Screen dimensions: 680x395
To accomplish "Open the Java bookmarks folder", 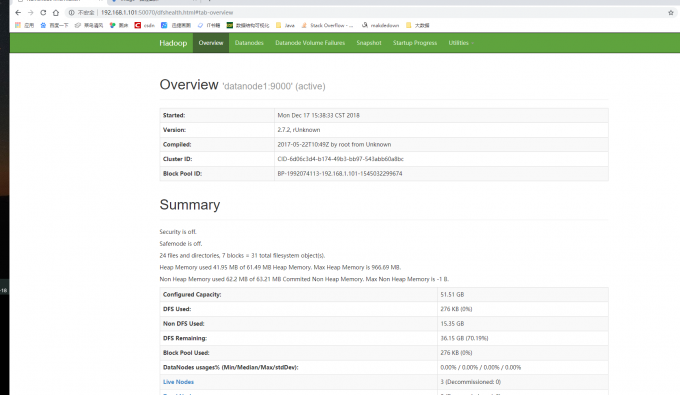I will [x=285, y=25].
